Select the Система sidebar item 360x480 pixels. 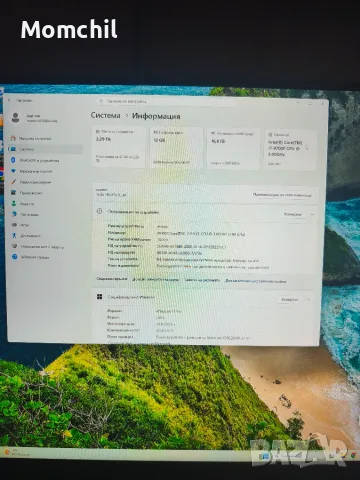[x=45, y=149]
